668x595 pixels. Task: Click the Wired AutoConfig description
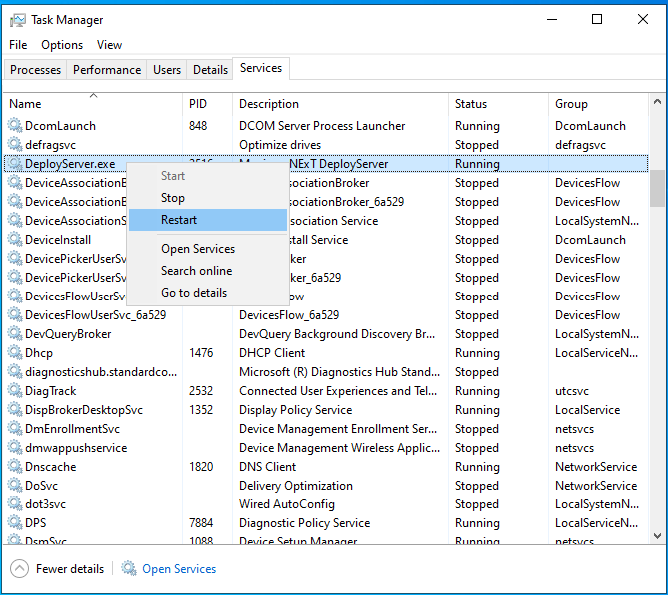pyautogui.click(x=287, y=504)
